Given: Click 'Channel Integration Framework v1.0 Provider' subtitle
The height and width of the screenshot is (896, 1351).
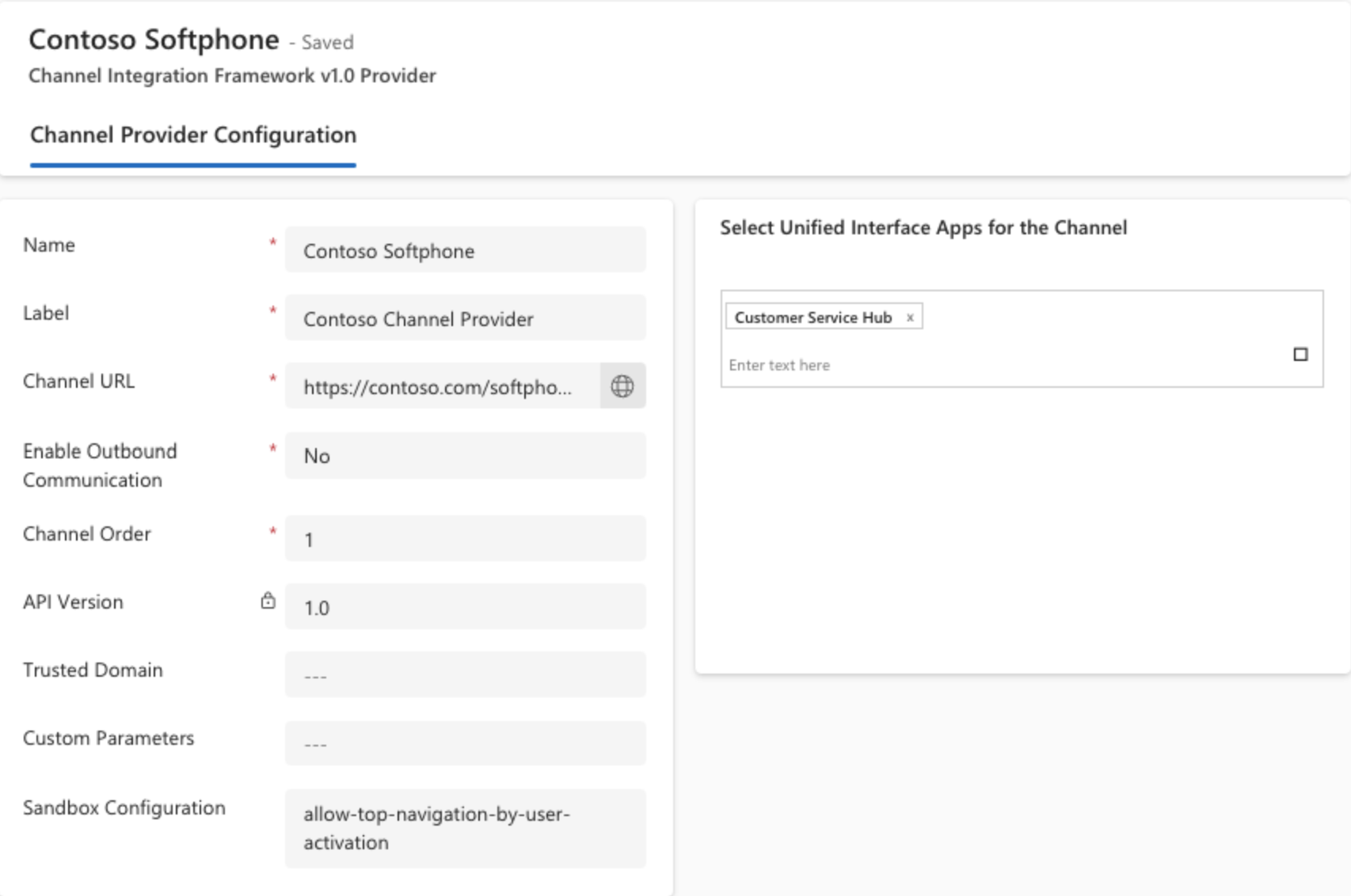Looking at the screenshot, I should click(232, 76).
